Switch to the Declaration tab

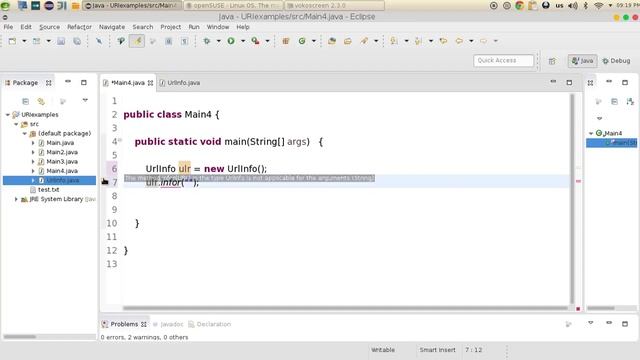[x=210, y=324]
